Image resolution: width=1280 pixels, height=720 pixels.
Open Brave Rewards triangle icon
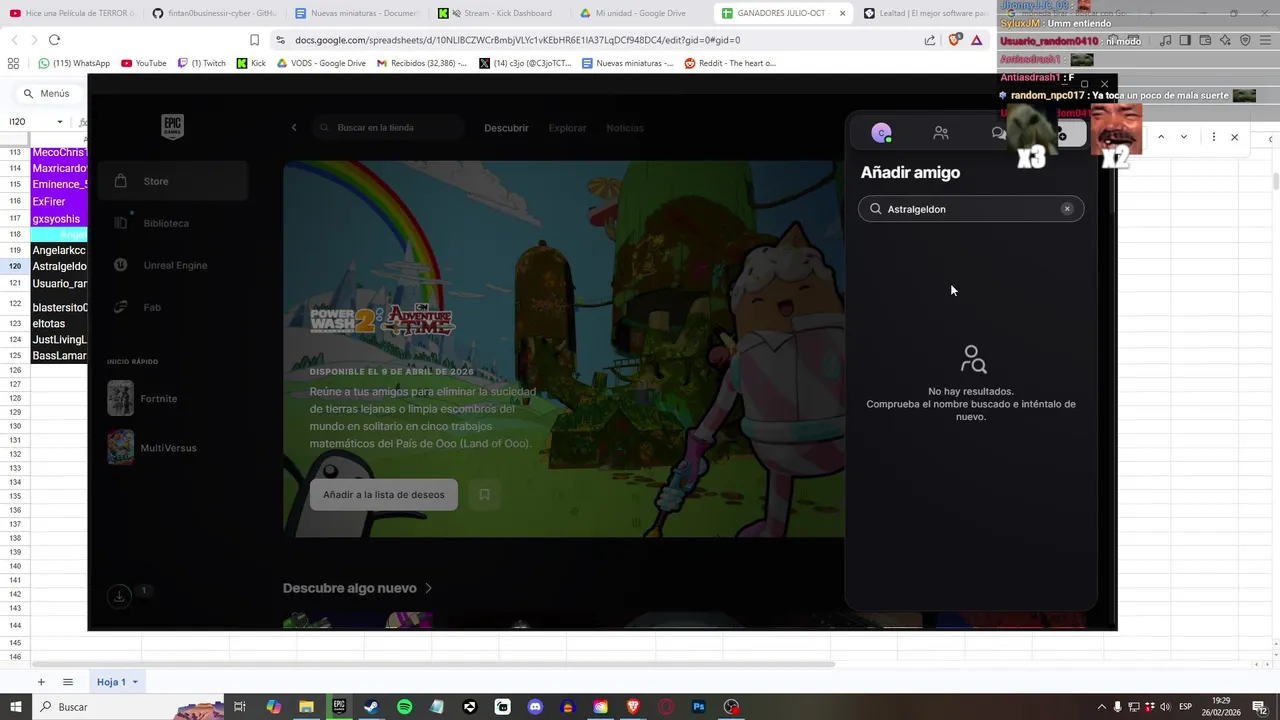[x=977, y=40]
